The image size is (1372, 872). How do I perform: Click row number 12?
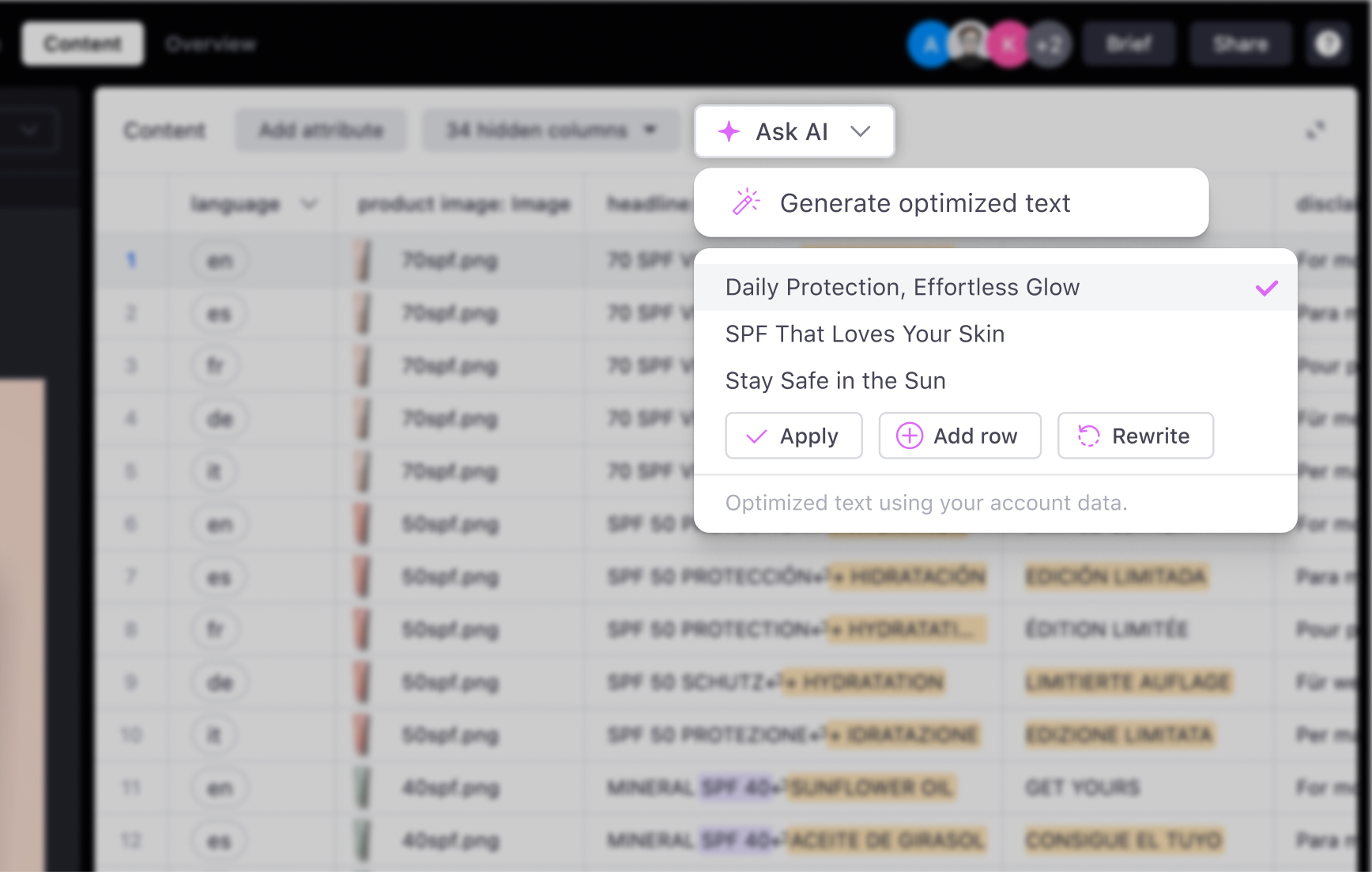tap(131, 840)
